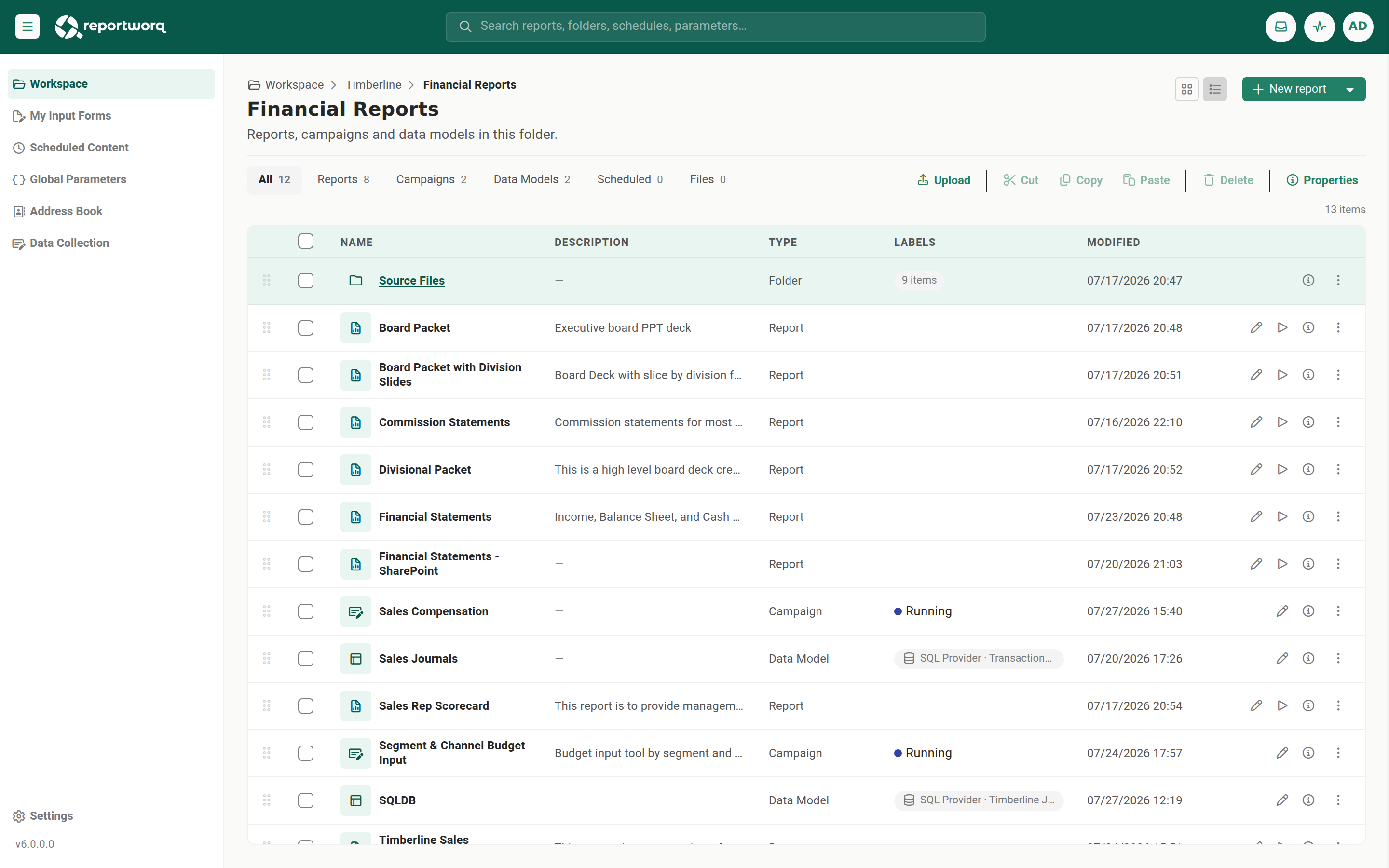Toggle the hamburger sidebar menu
The width and height of the screenshot is (1389, 868).
pyautogui.click(x=27, y=27)
